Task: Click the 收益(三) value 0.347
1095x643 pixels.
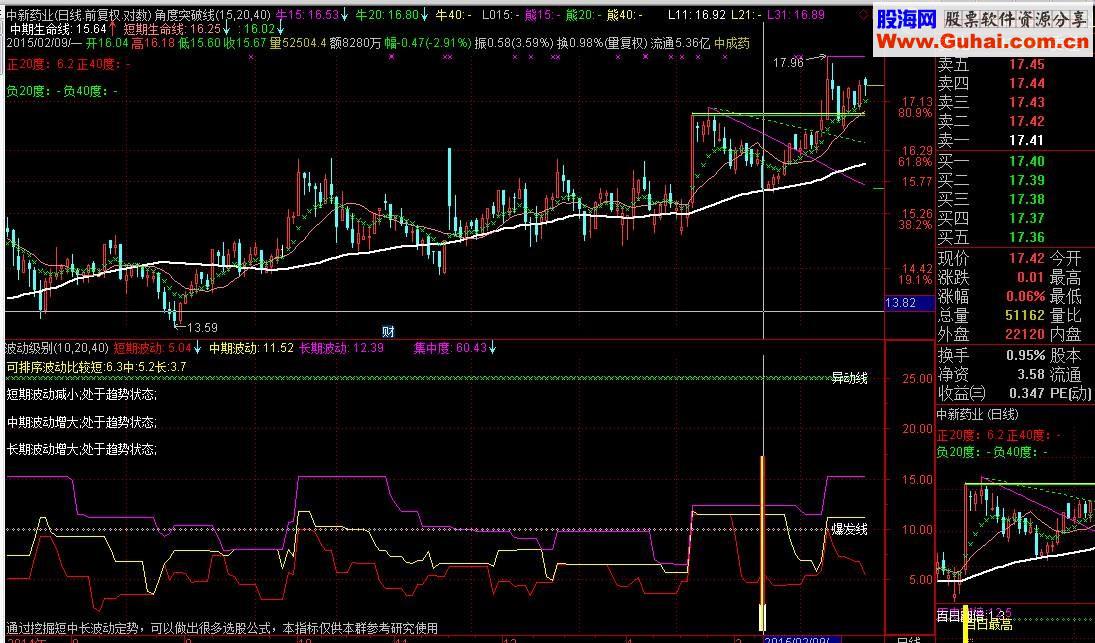Action: pyautogui.click(x=1027, y=393)
